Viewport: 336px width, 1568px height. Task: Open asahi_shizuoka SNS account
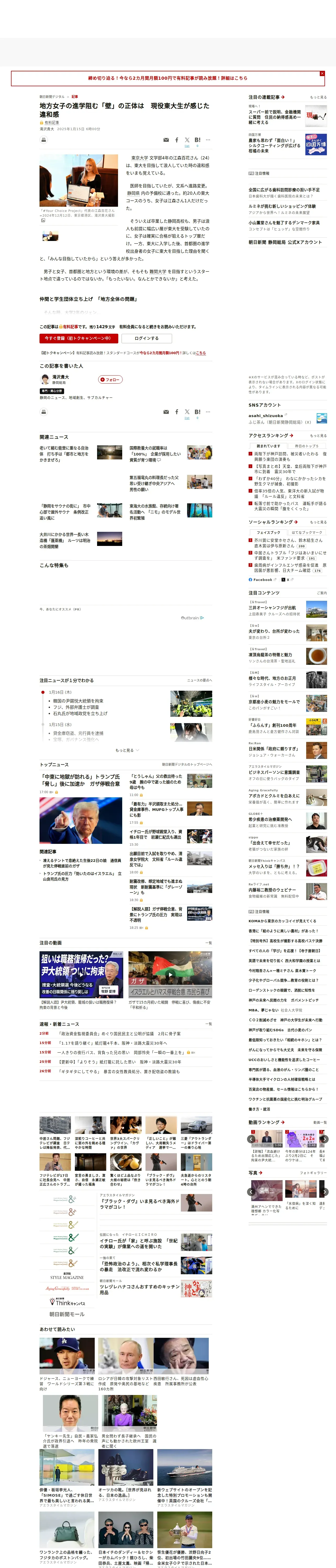(266, 416)
